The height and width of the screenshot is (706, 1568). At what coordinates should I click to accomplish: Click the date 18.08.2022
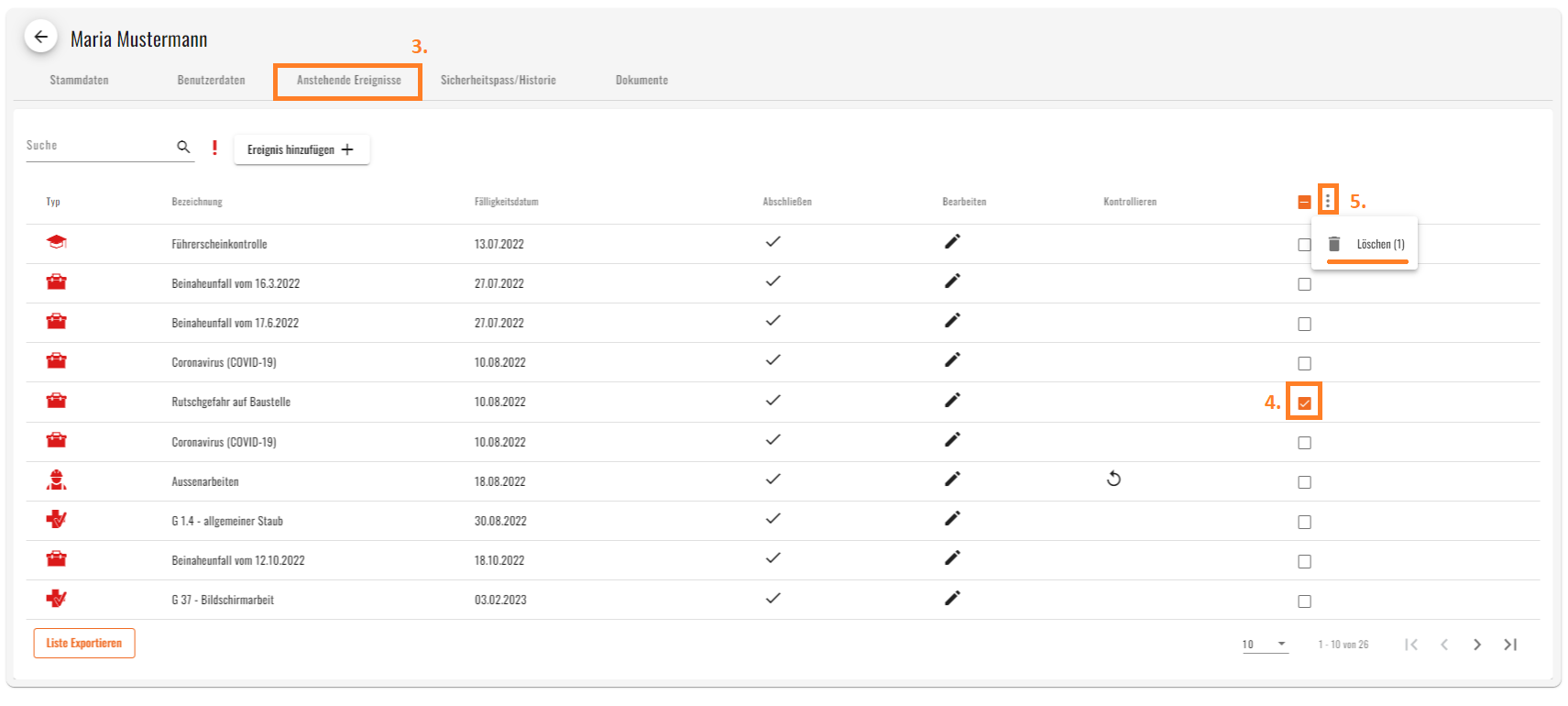click(499, 481)
